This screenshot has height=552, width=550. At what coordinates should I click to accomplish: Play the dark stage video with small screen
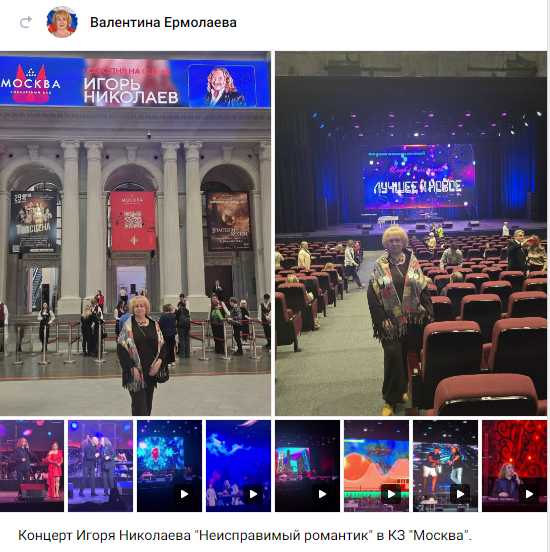tap(307, 466)
